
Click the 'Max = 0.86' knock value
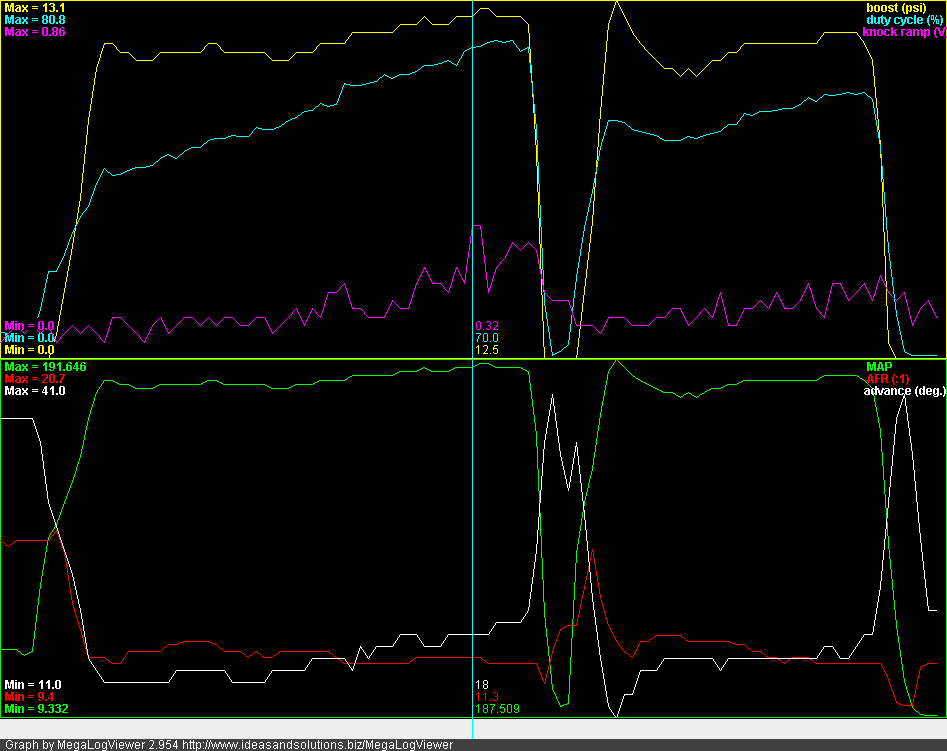[34, 32]
